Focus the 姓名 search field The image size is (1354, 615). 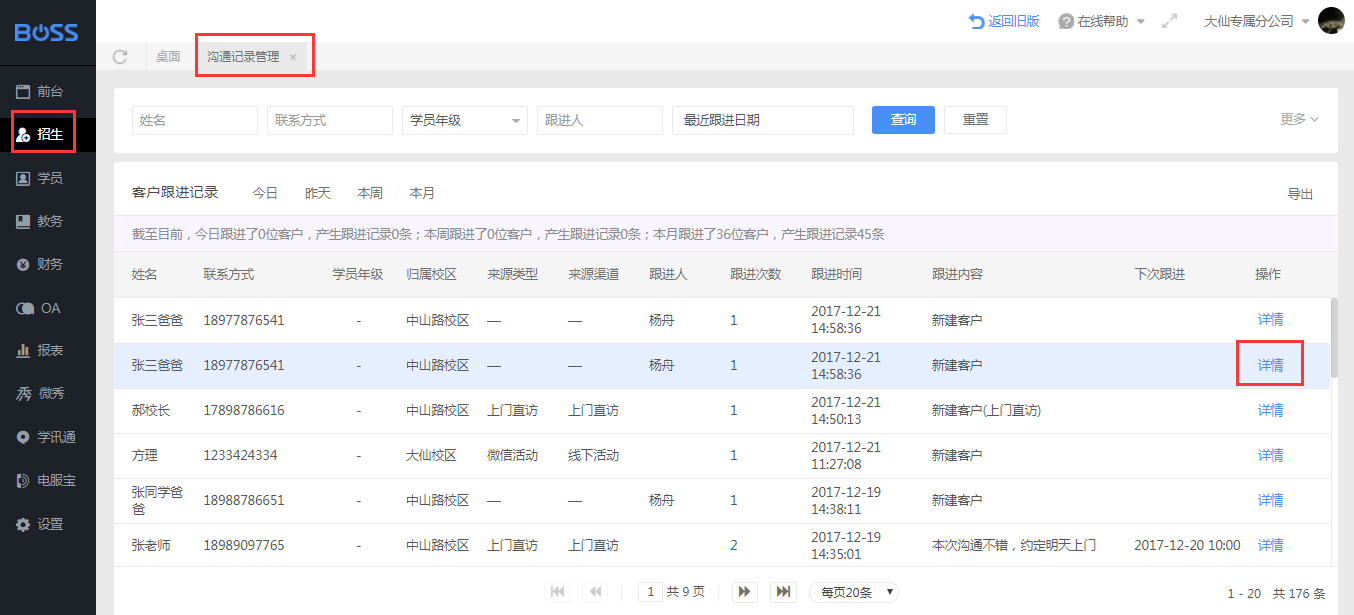pos(195,120)
